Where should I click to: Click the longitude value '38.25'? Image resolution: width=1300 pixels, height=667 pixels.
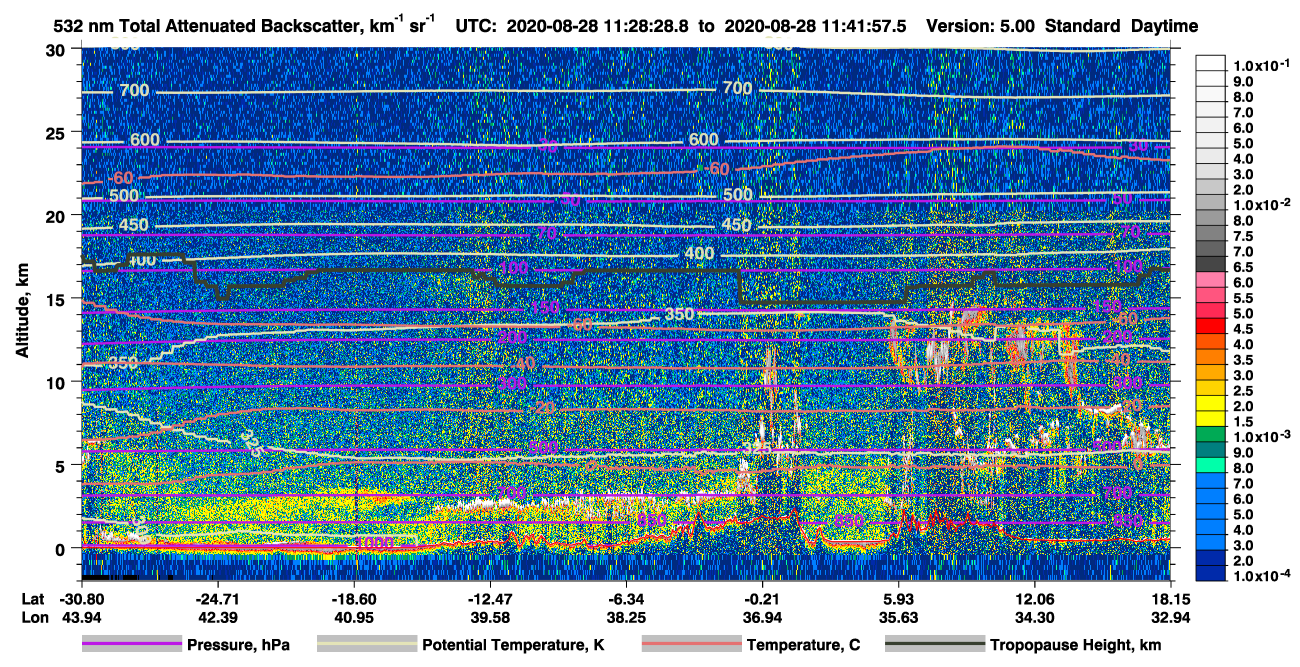coord(625,617)
